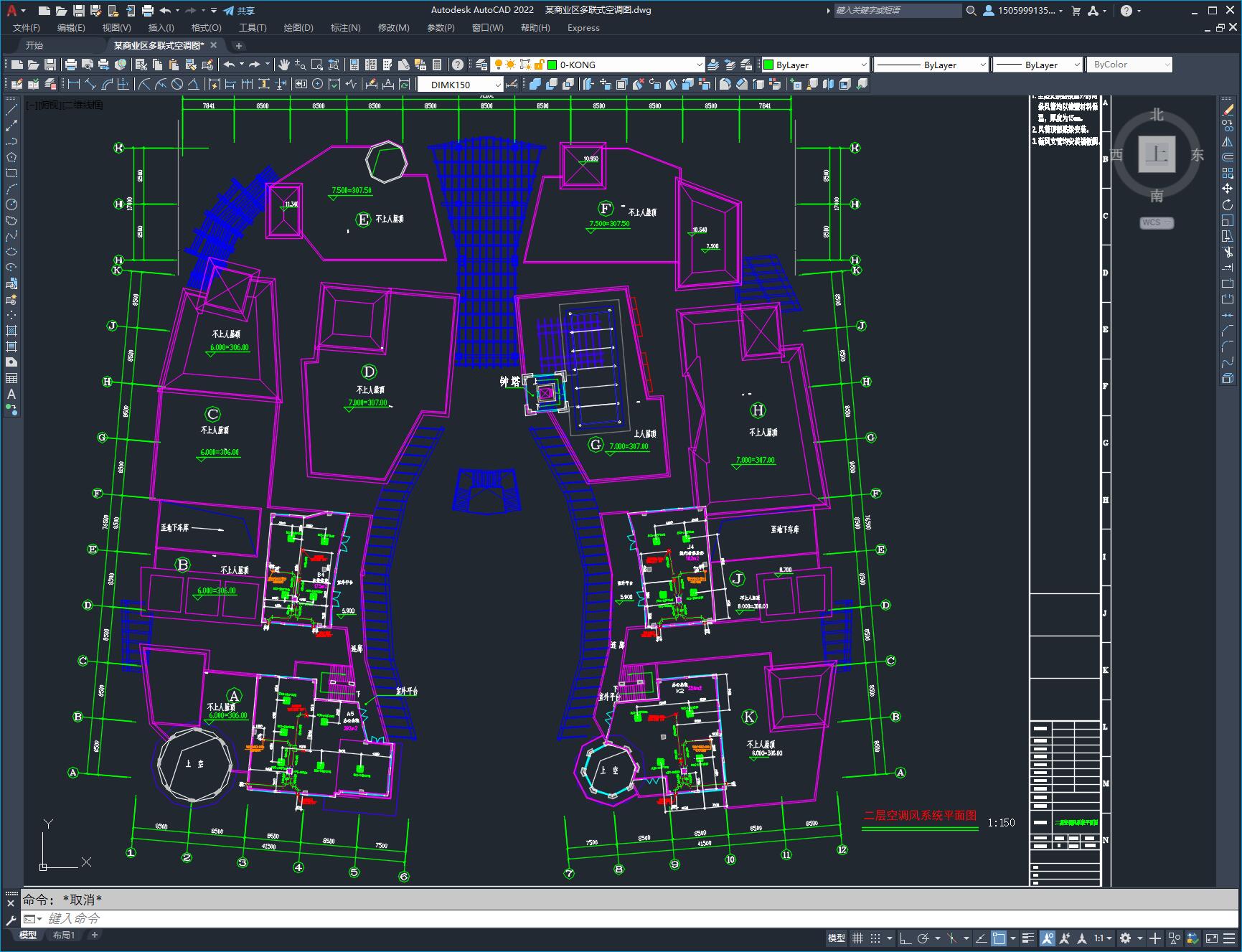
Task: Select the Multiline Text tool
Action: click(11, 394)
